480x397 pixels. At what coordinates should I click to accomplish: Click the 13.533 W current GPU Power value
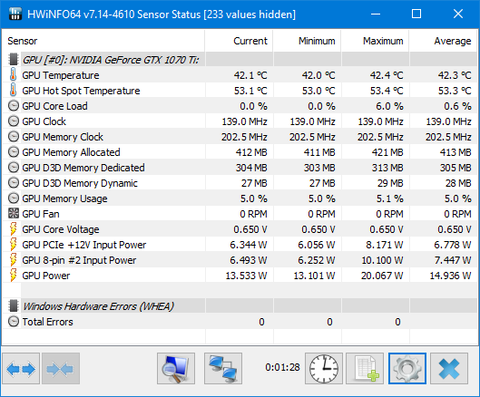(246, 276)
